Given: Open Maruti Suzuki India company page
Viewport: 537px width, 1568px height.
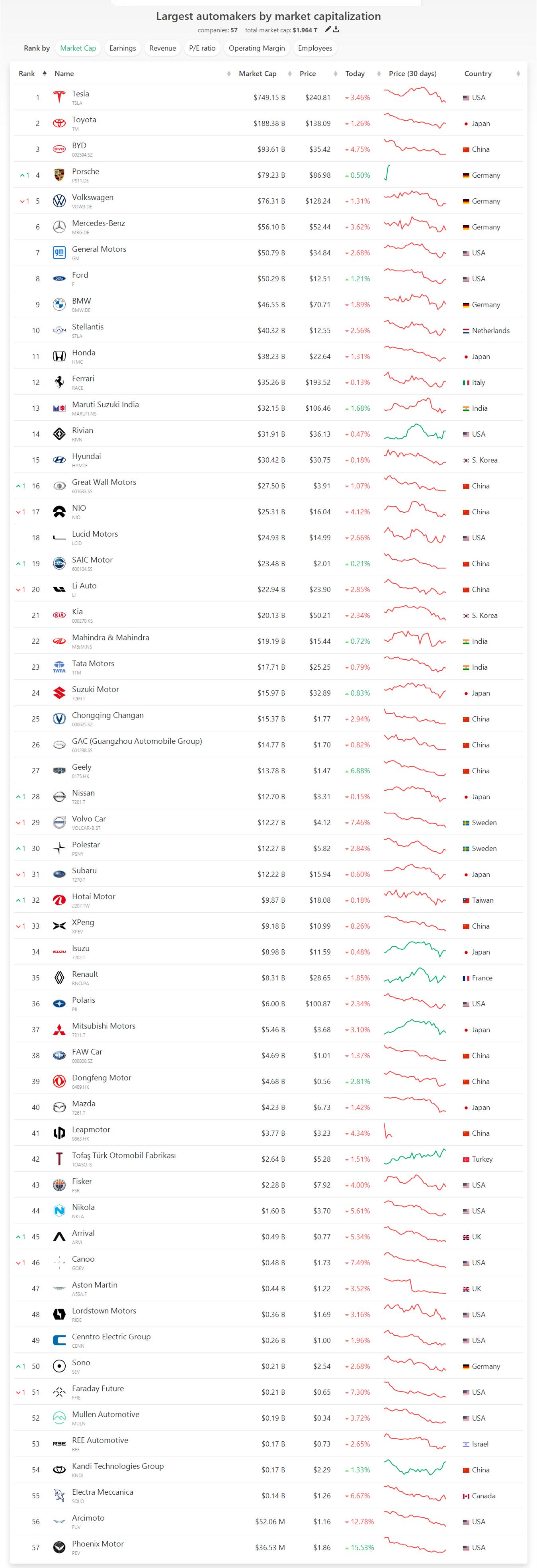Looking at the screenshot, I should [x=105, y=404].
